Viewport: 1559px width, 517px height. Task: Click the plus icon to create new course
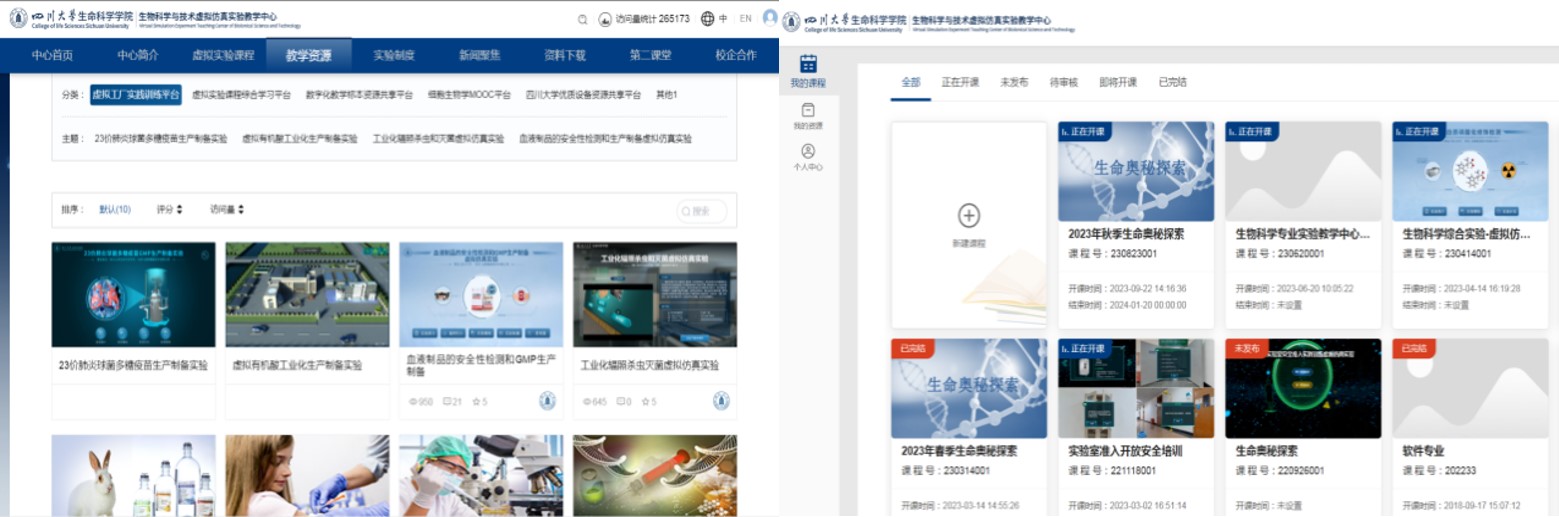968,215
